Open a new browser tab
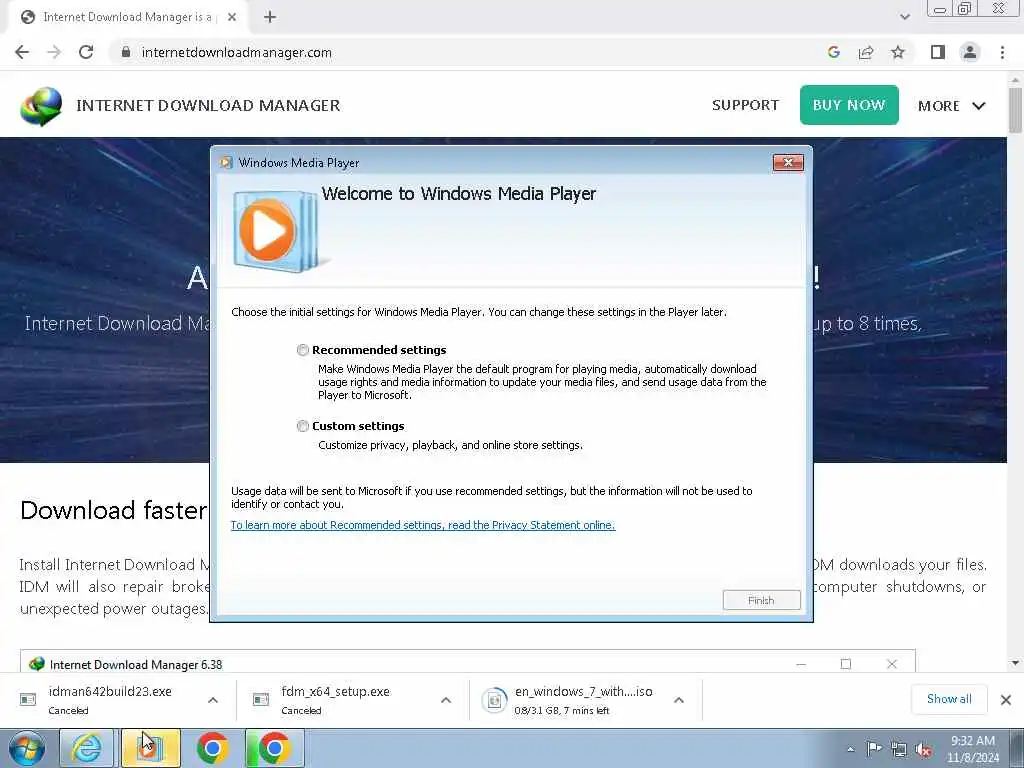This screenshot has width=1024, height=768. [270, 17]
